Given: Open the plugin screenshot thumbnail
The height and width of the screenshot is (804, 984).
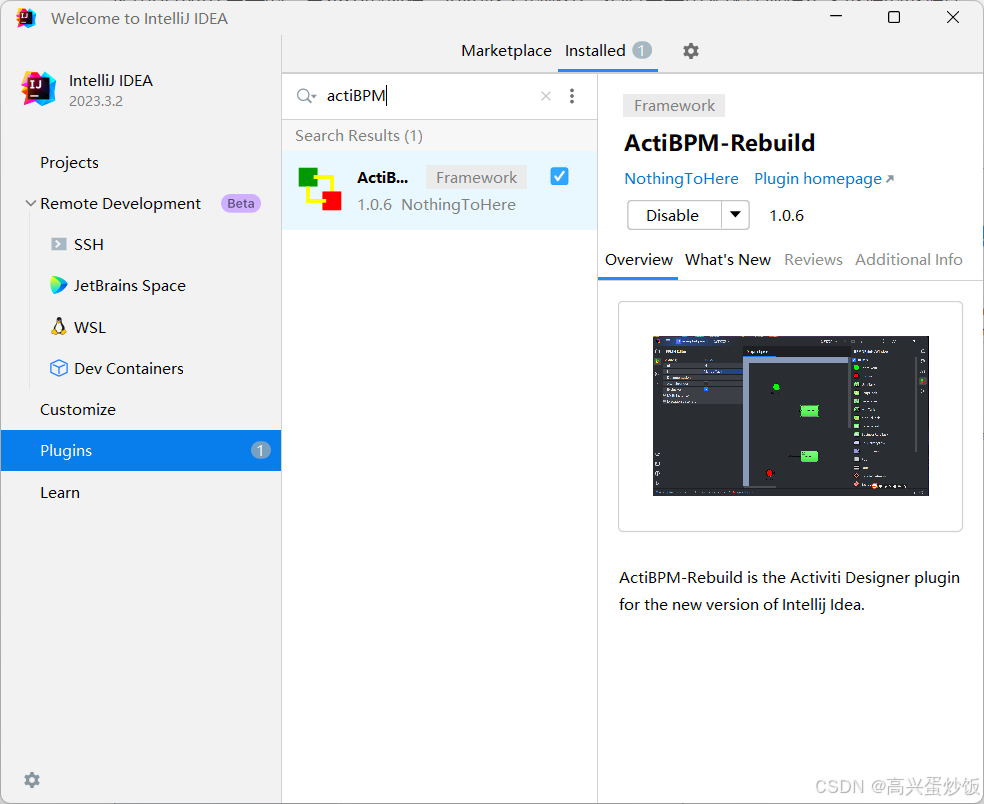Looking at the screenshot, I should pyautogui.click(x=790, y=416).
